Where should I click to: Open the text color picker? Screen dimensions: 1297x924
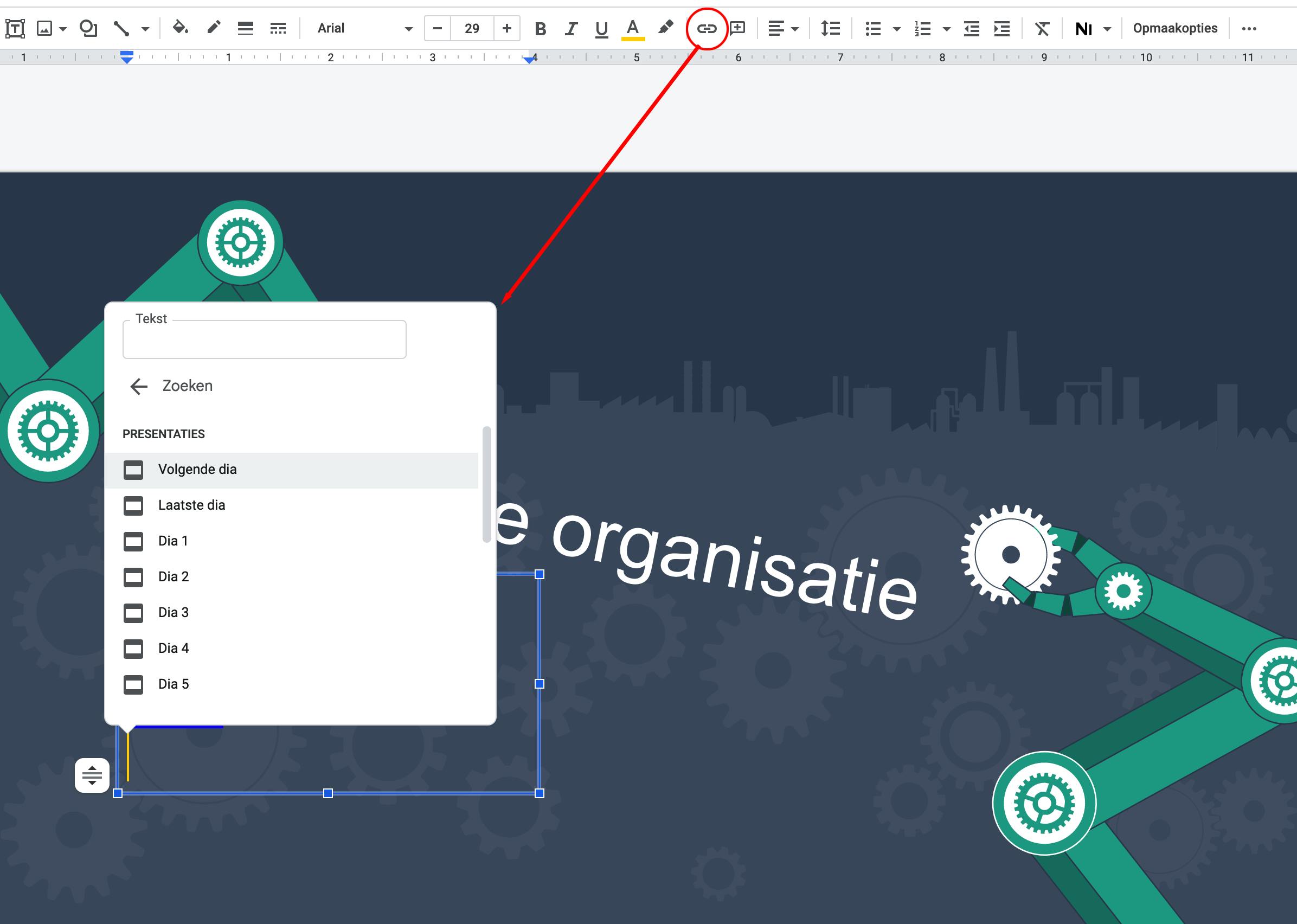pyautogui.click(x=633, y=28)
